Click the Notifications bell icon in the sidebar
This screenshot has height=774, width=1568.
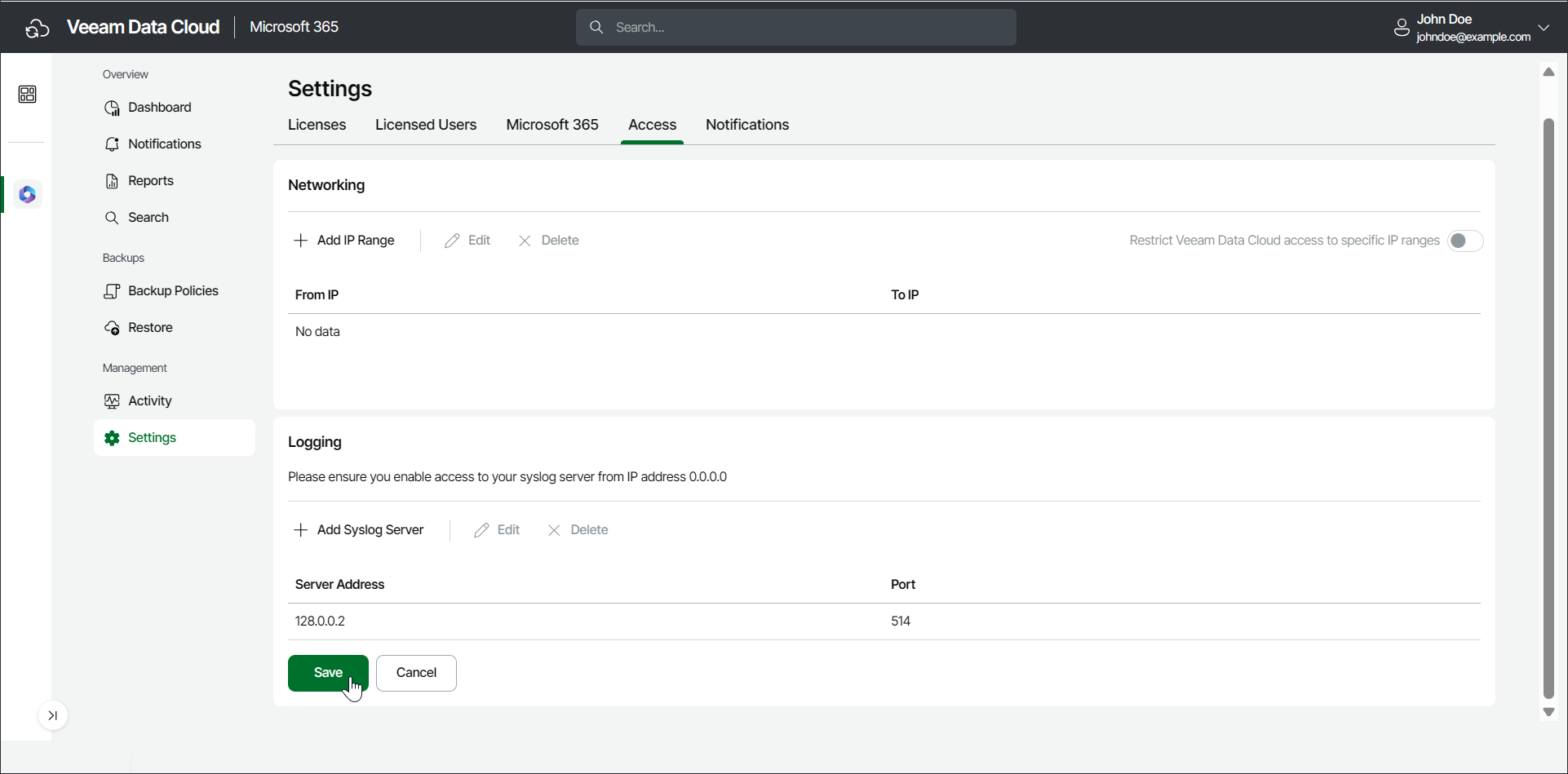[112, 144]
